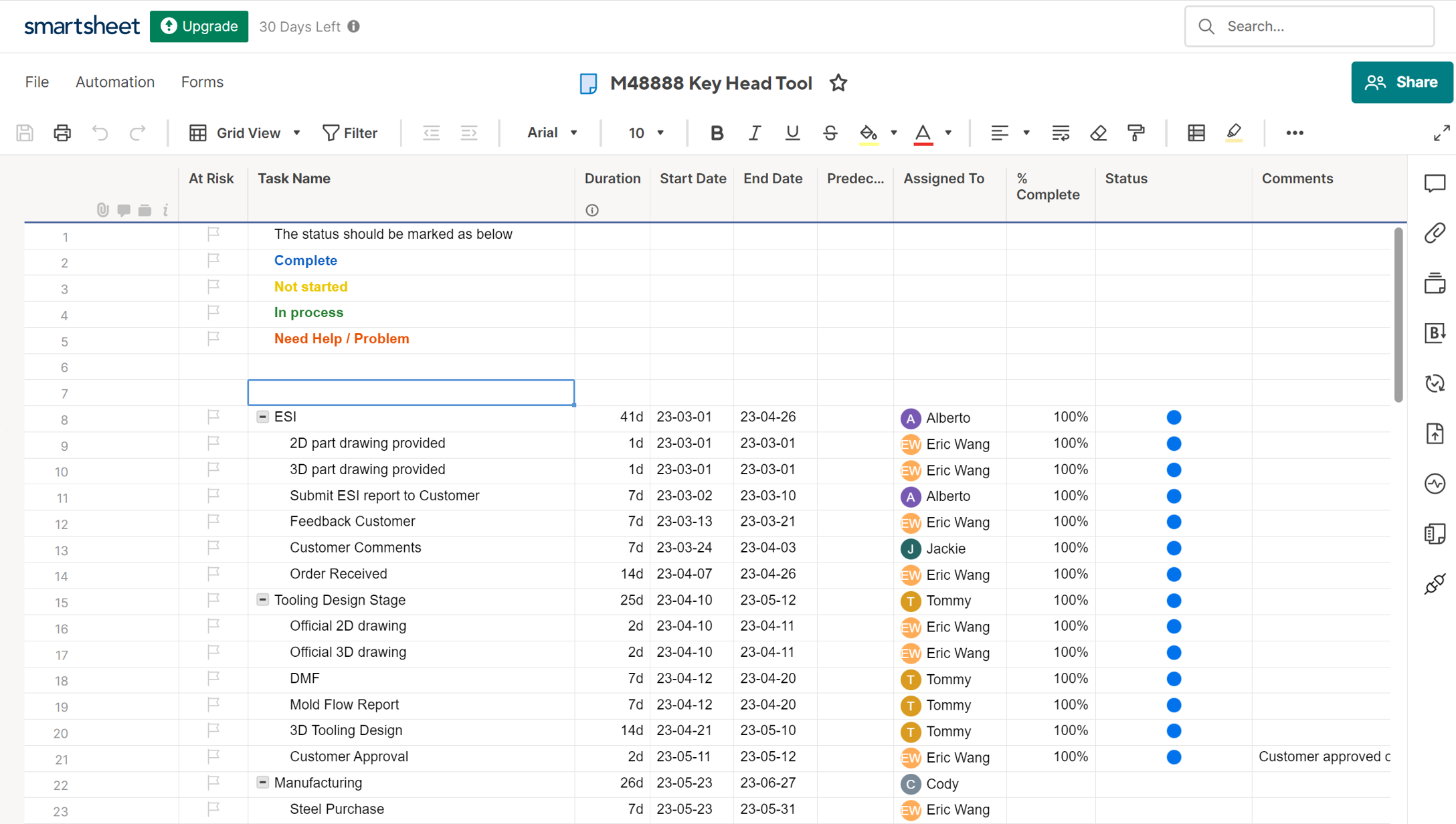Image resolution: width=1456 pixels, height=824 pixels.
Task: Expand sheet to full screen
Action: point(1441,133)
